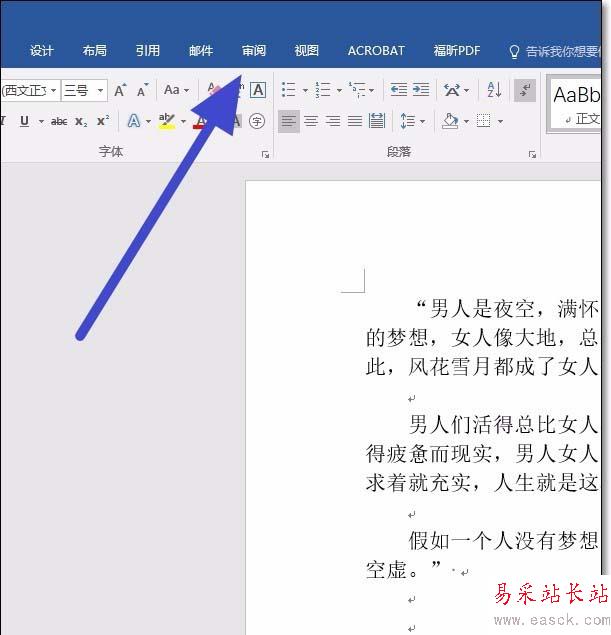Viewport: 611px width, 635px height.
Task: Justify the paragraph text
Action: point(355,121)
